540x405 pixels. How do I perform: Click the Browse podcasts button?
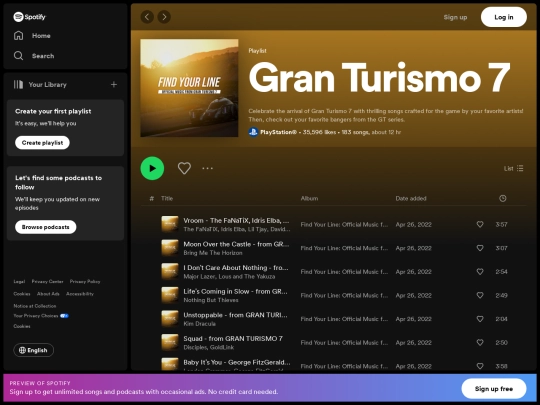tap(45, 227)
